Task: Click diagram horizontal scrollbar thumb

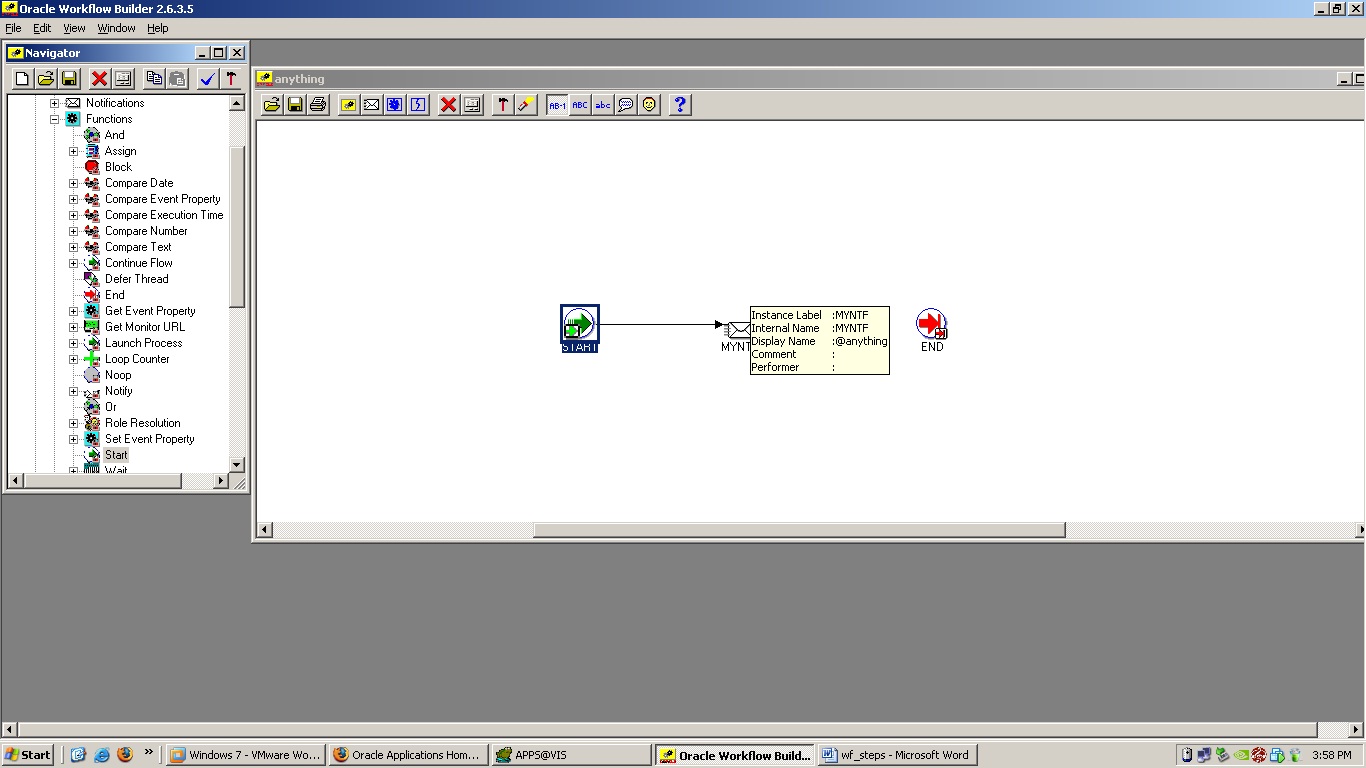Action: (x=799, y=530)
